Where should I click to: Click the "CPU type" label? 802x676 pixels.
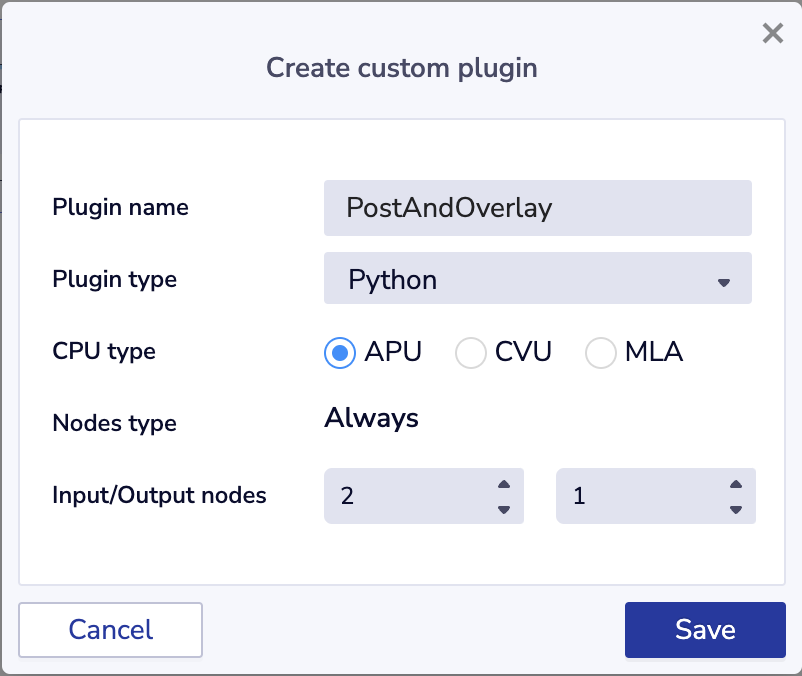(x=104, y=351)
